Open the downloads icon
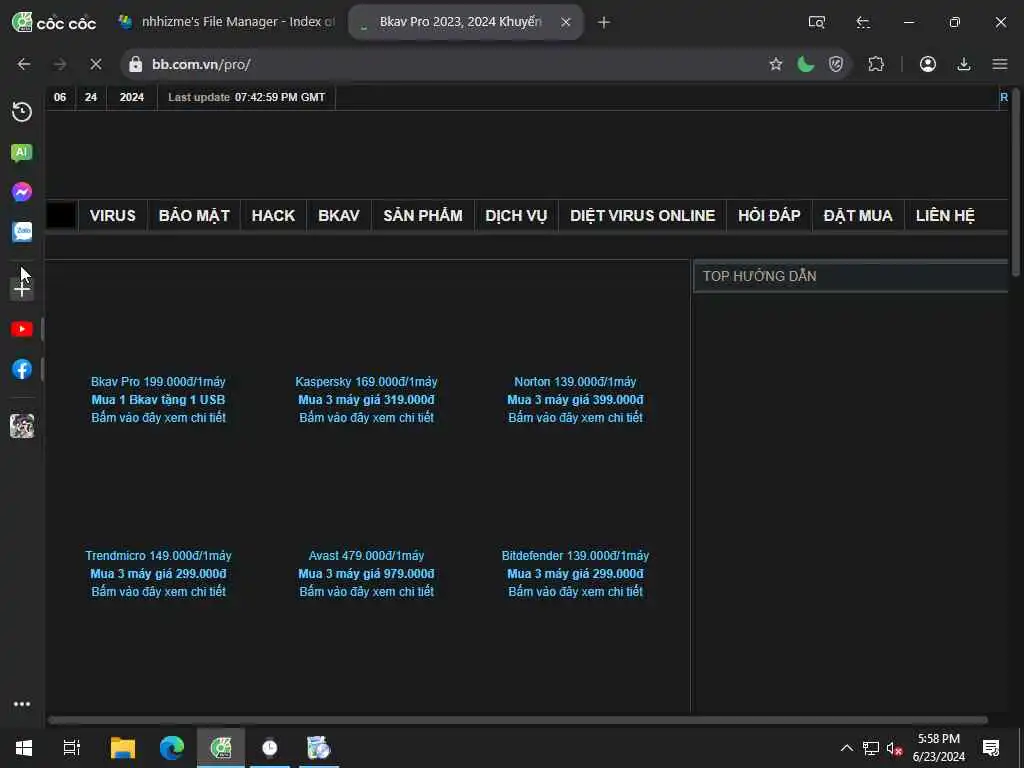The height and width of the screenshot is (768, 1024). (x=964, y=64)
